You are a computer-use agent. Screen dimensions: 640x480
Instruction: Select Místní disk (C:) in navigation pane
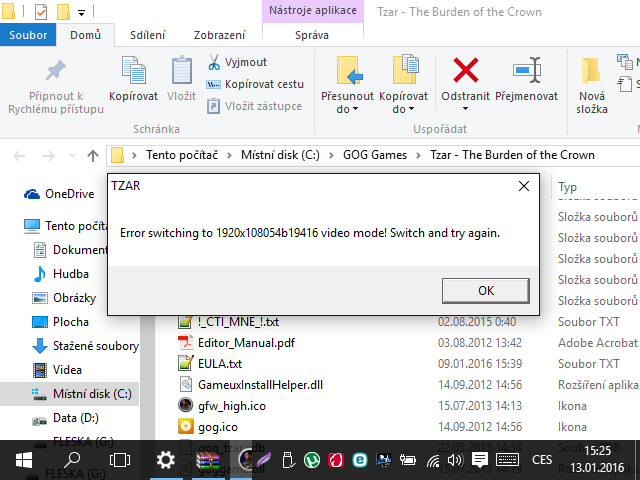click(x=91, y=394)
